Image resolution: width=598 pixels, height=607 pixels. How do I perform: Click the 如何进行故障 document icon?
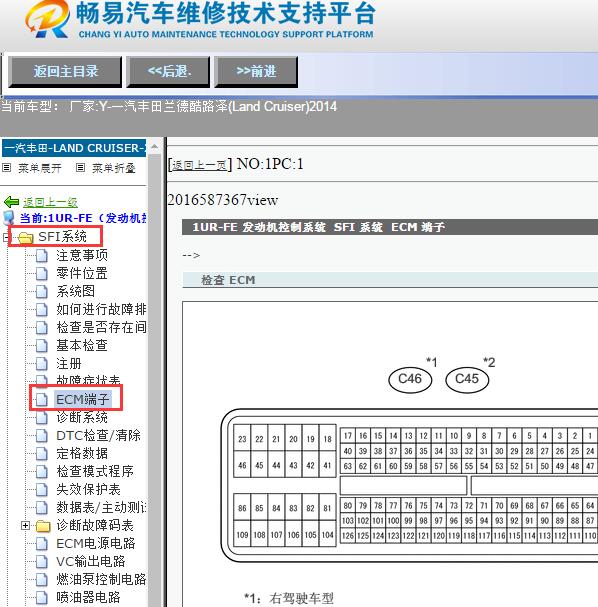click(41, 310)
